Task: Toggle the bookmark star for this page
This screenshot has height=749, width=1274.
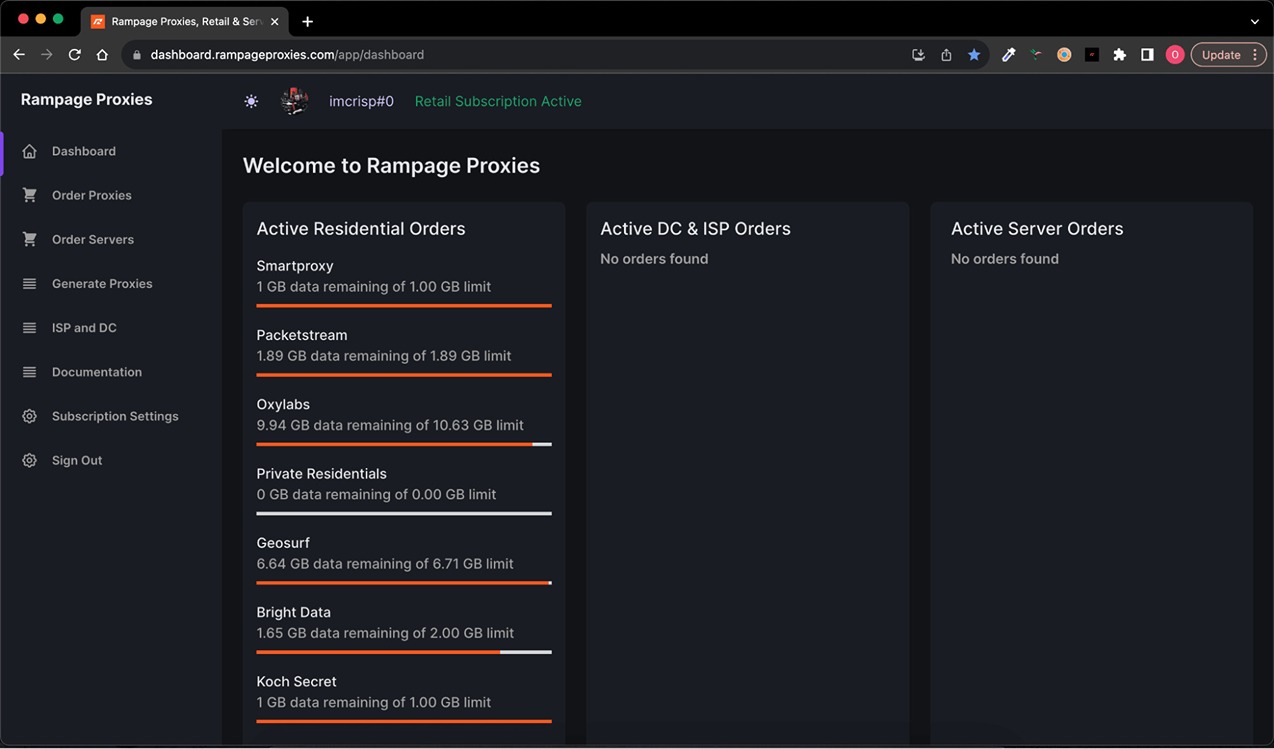Action: click(x=974, y=54)
